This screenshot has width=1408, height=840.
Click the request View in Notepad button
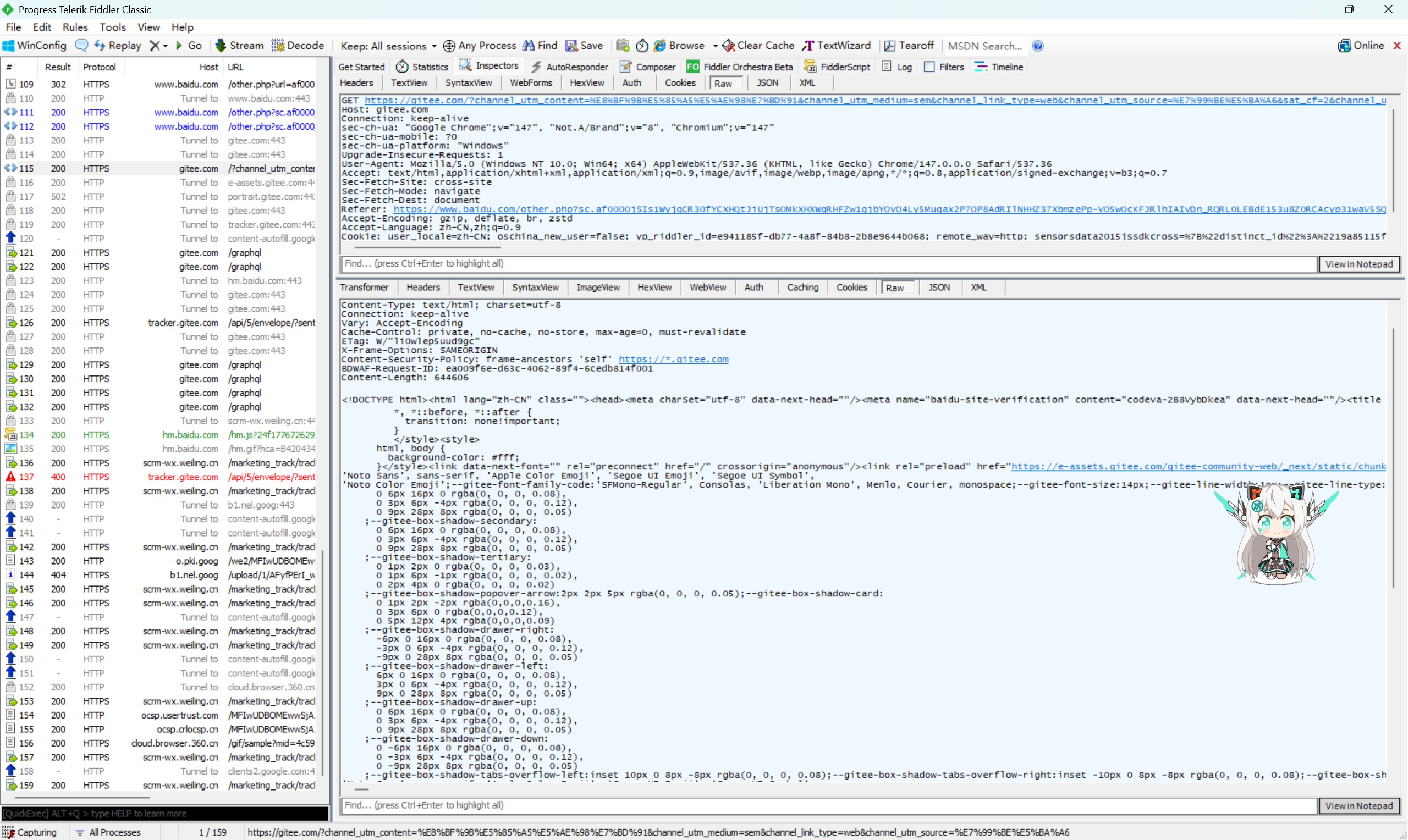[1358, 264]
